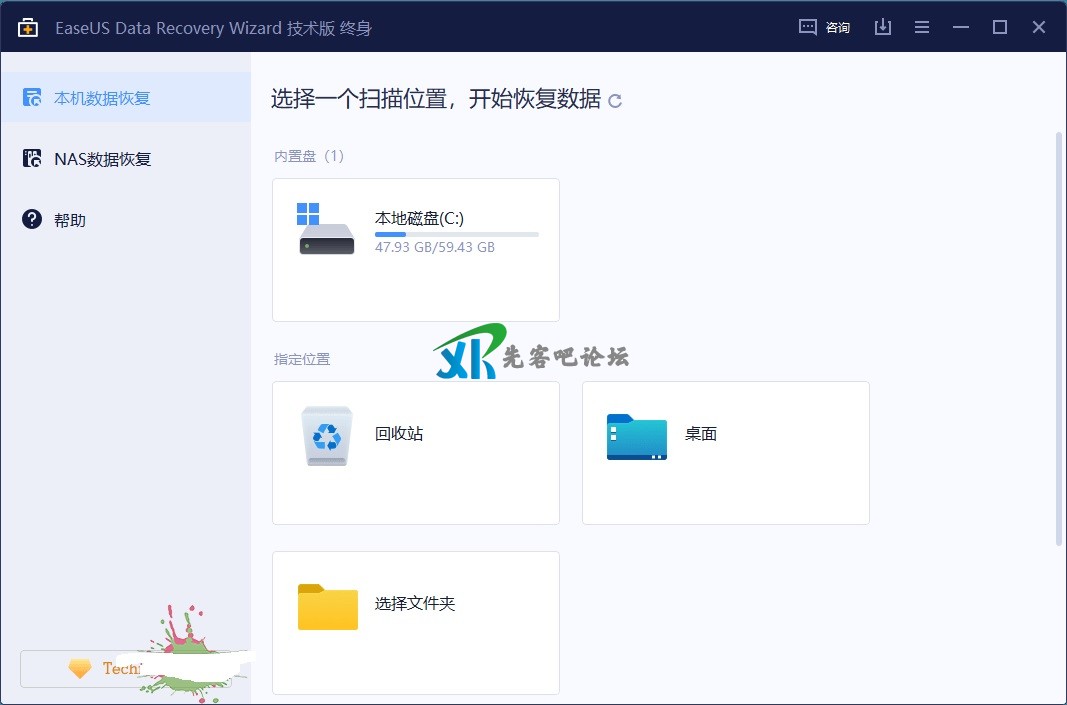Click the diamond icon on Technician button
The height and width of the screenshot is (705, 1067).
[x=80, y=669]
